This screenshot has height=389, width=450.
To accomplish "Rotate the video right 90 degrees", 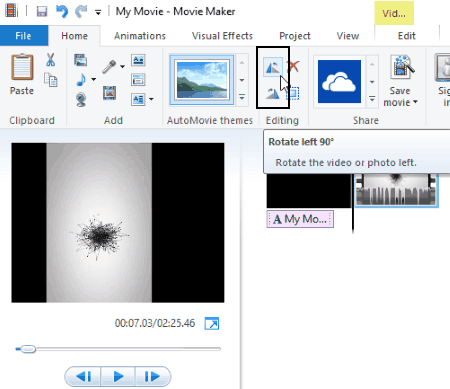I will 273,94.
